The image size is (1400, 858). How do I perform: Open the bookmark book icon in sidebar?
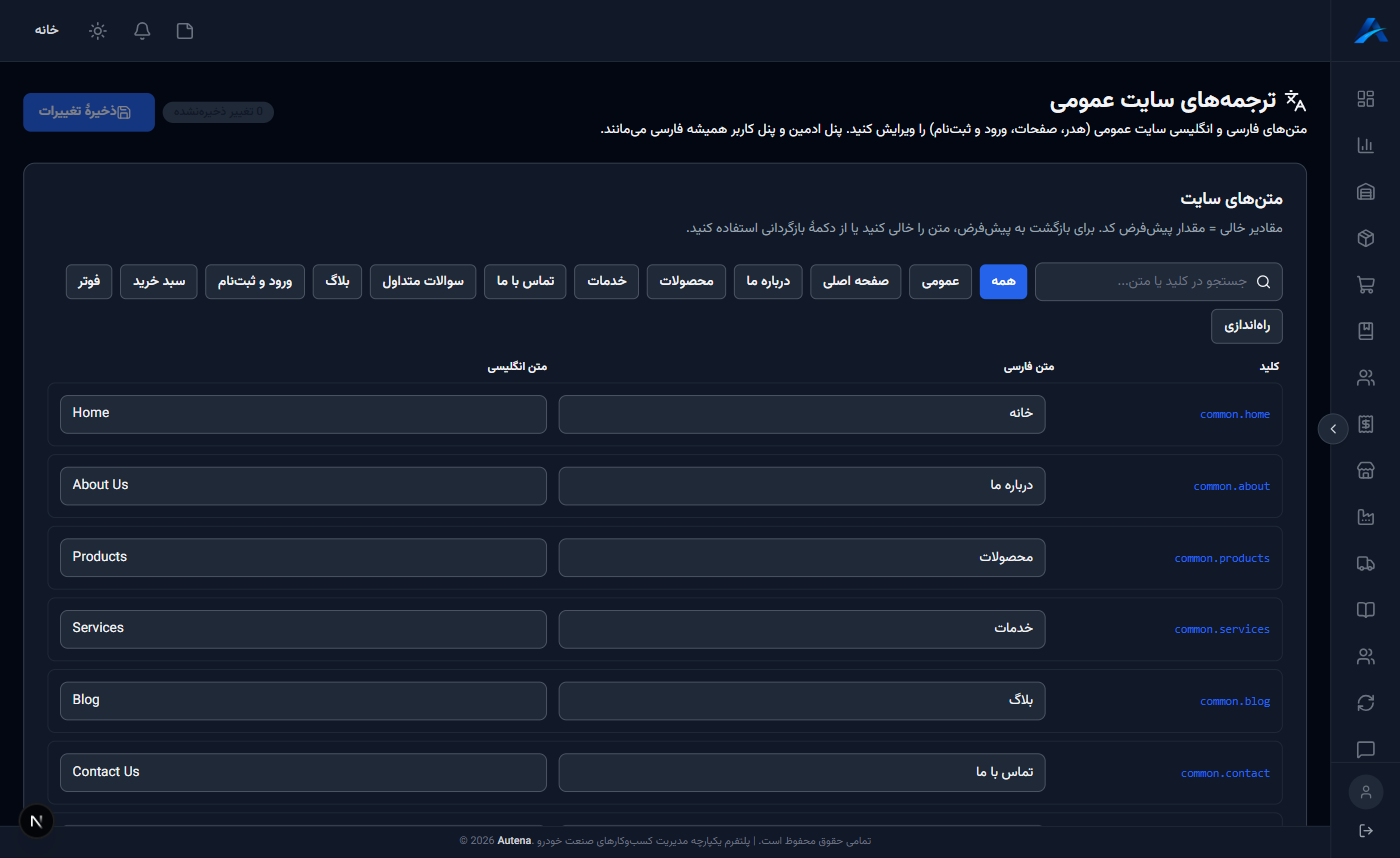(x=1365, y=331)
